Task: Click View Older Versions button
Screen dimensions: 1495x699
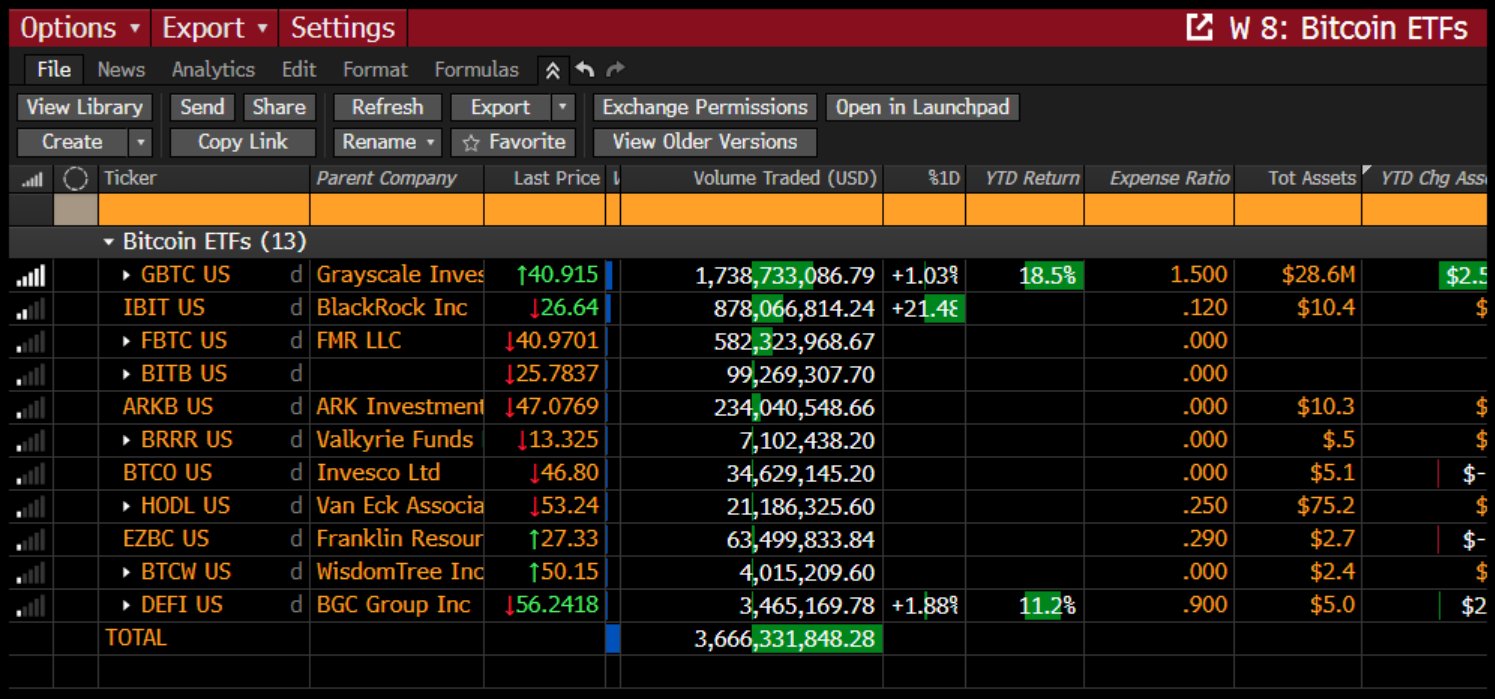Action: pos(705,142)
